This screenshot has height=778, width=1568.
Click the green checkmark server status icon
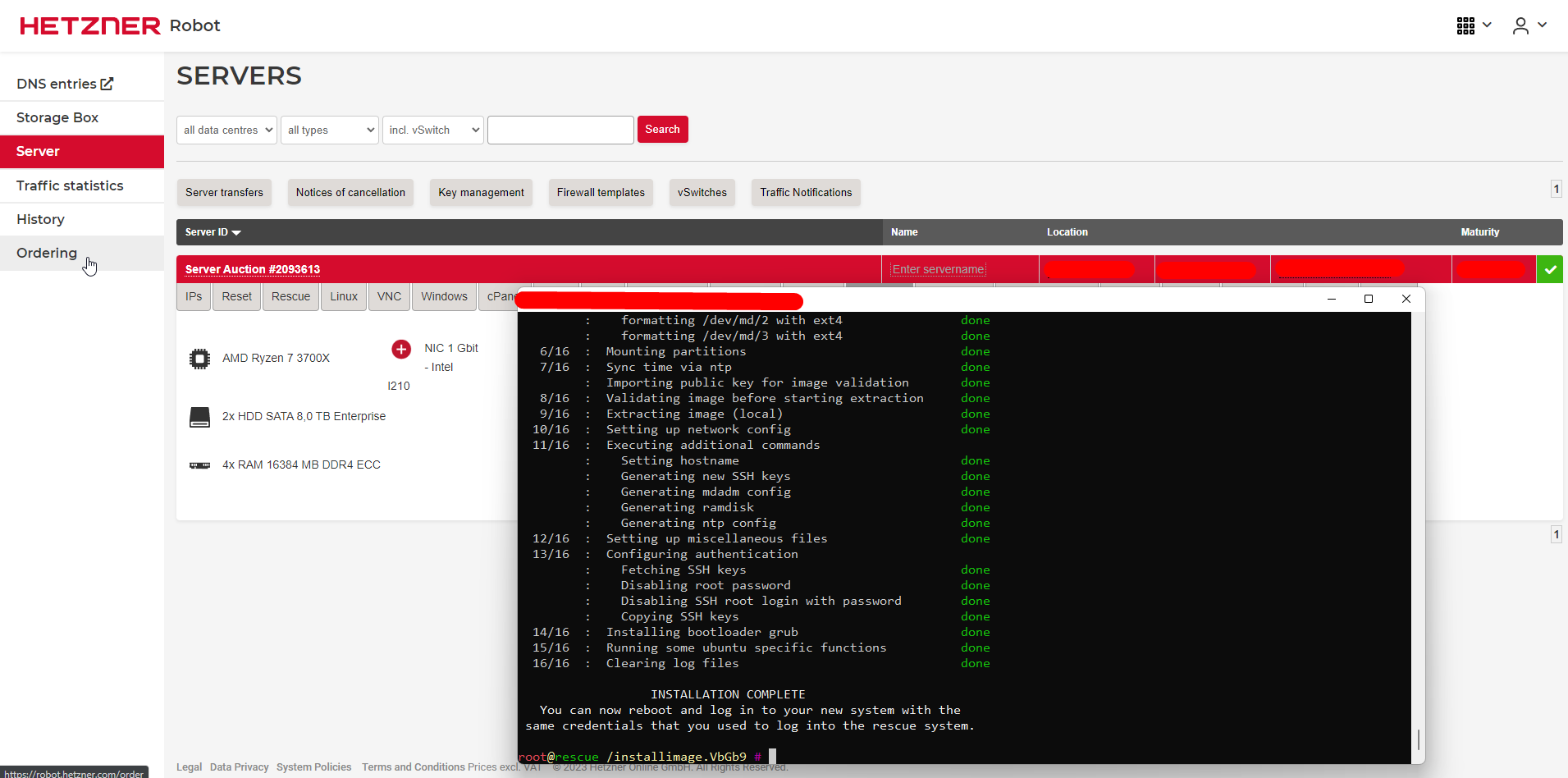point(1549,269)
